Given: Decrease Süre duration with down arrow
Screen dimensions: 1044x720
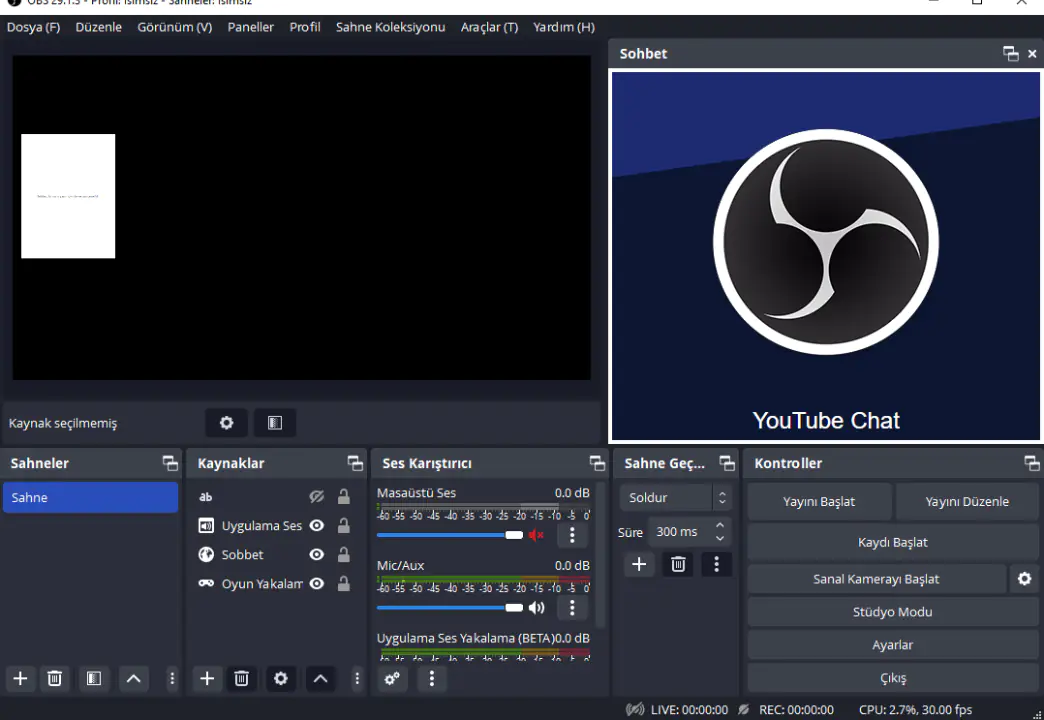Looking at the screenshot, I should 720,538.
